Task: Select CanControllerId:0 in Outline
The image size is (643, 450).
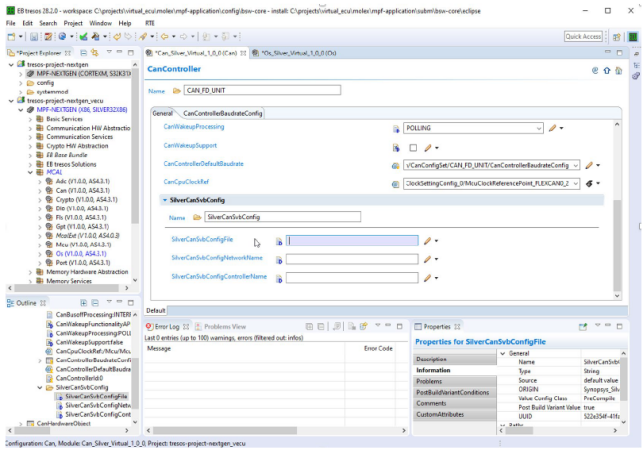Action: [79, 379]
